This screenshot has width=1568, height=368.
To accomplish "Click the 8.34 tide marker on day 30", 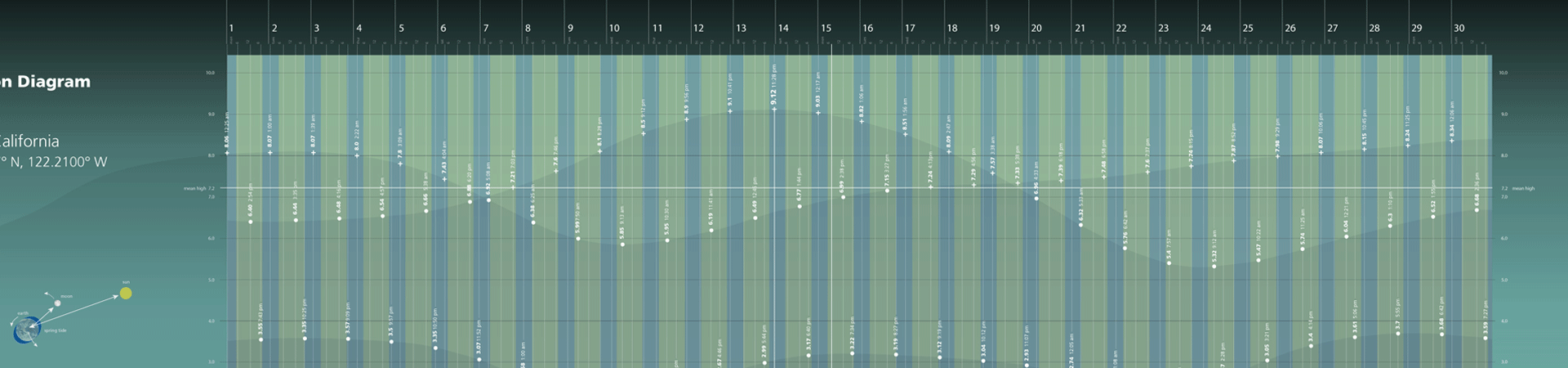I will pyautogui.click(x=1452, y=141).
